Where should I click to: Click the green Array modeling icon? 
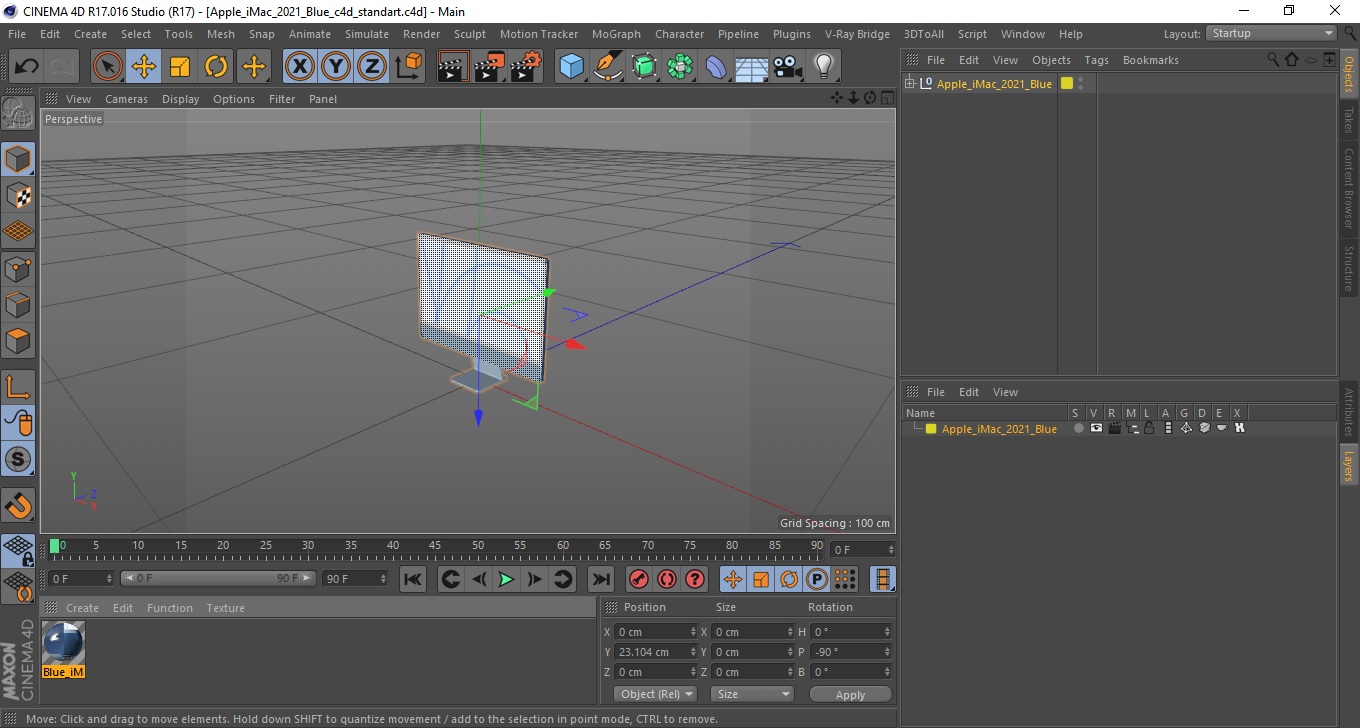coord(680,67)
